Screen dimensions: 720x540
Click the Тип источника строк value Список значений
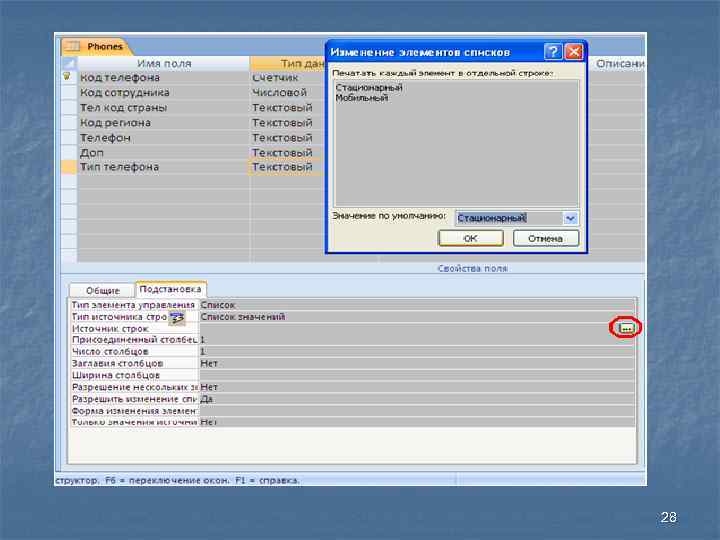[x=417, y=317]
